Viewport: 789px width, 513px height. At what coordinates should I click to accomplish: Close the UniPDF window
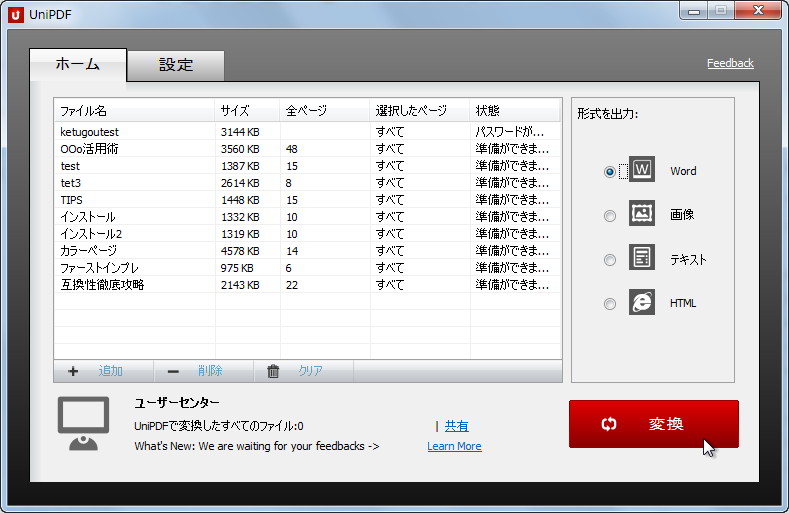click(x=759, y=11)
